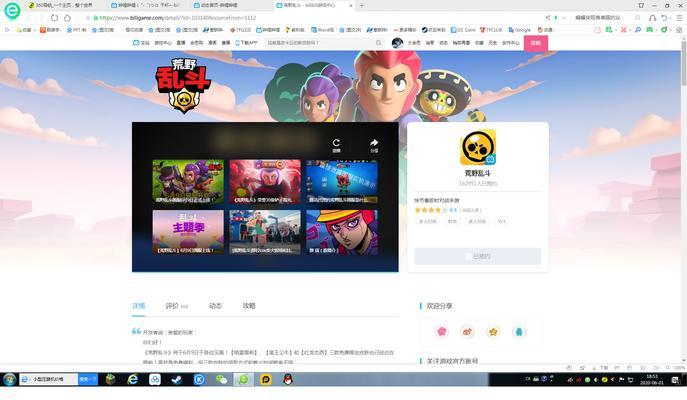The width and height of the screenshot is (687, 400).
Task: Click the browser toolbar headphones icon
Action: tap(652, 18)
